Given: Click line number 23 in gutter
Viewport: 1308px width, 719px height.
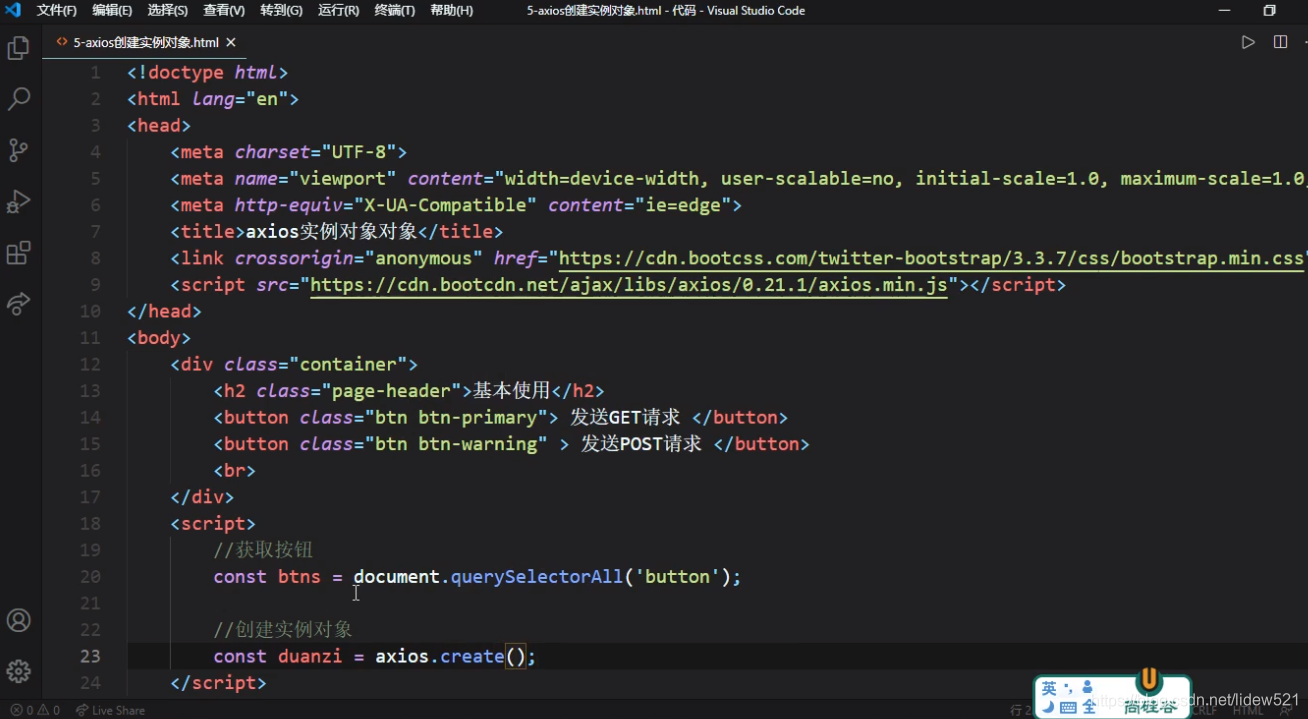Looking at the screenshot, I should click(90, 656).
